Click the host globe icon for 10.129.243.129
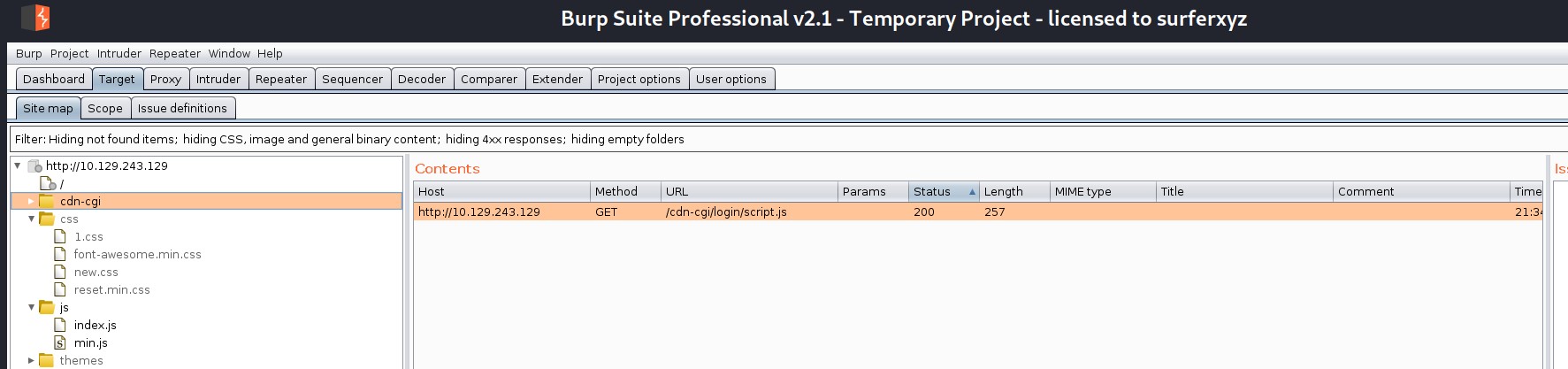Image resolution: width=1568 pixels, height=369 pixels. [x=35, y=166]
